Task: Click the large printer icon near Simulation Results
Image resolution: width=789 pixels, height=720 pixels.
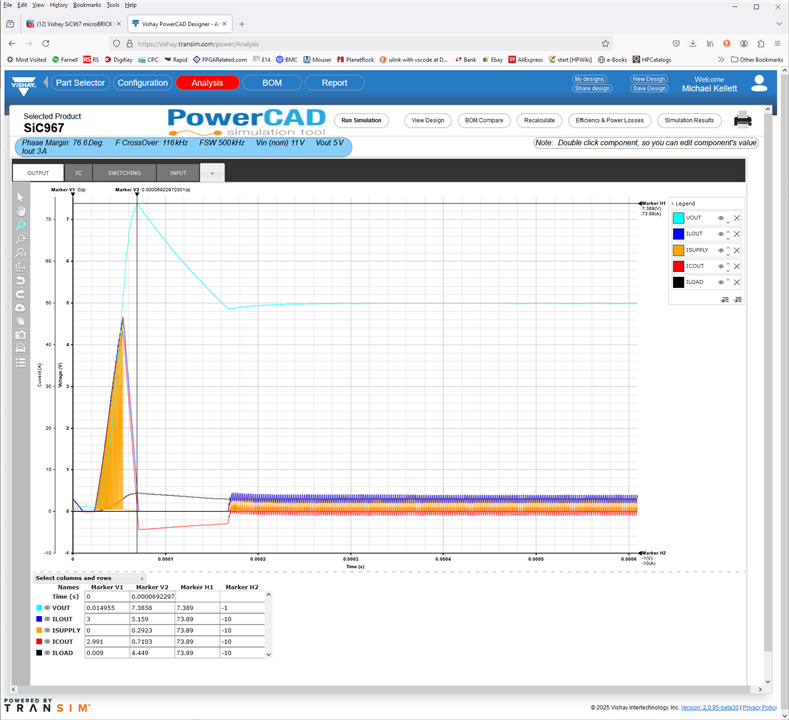Action: 743,120
